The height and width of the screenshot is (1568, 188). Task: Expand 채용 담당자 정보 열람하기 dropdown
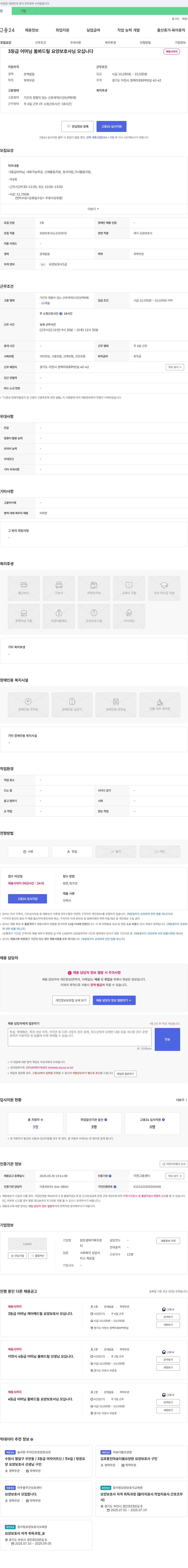click(x=114, y=1000)
